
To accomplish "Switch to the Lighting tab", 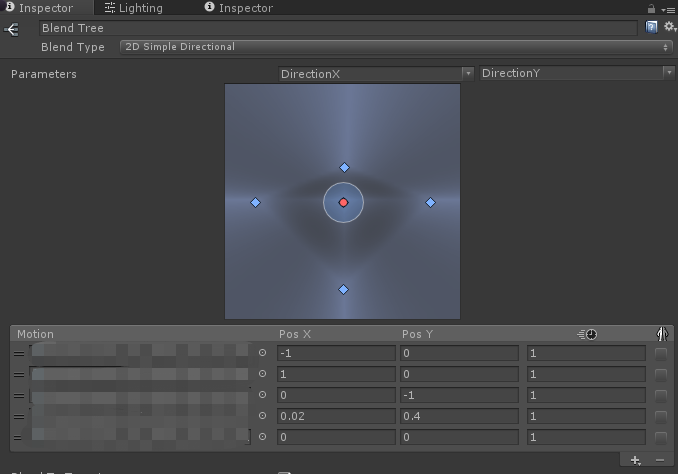I will pyautogui.click(x=134, y=8).
